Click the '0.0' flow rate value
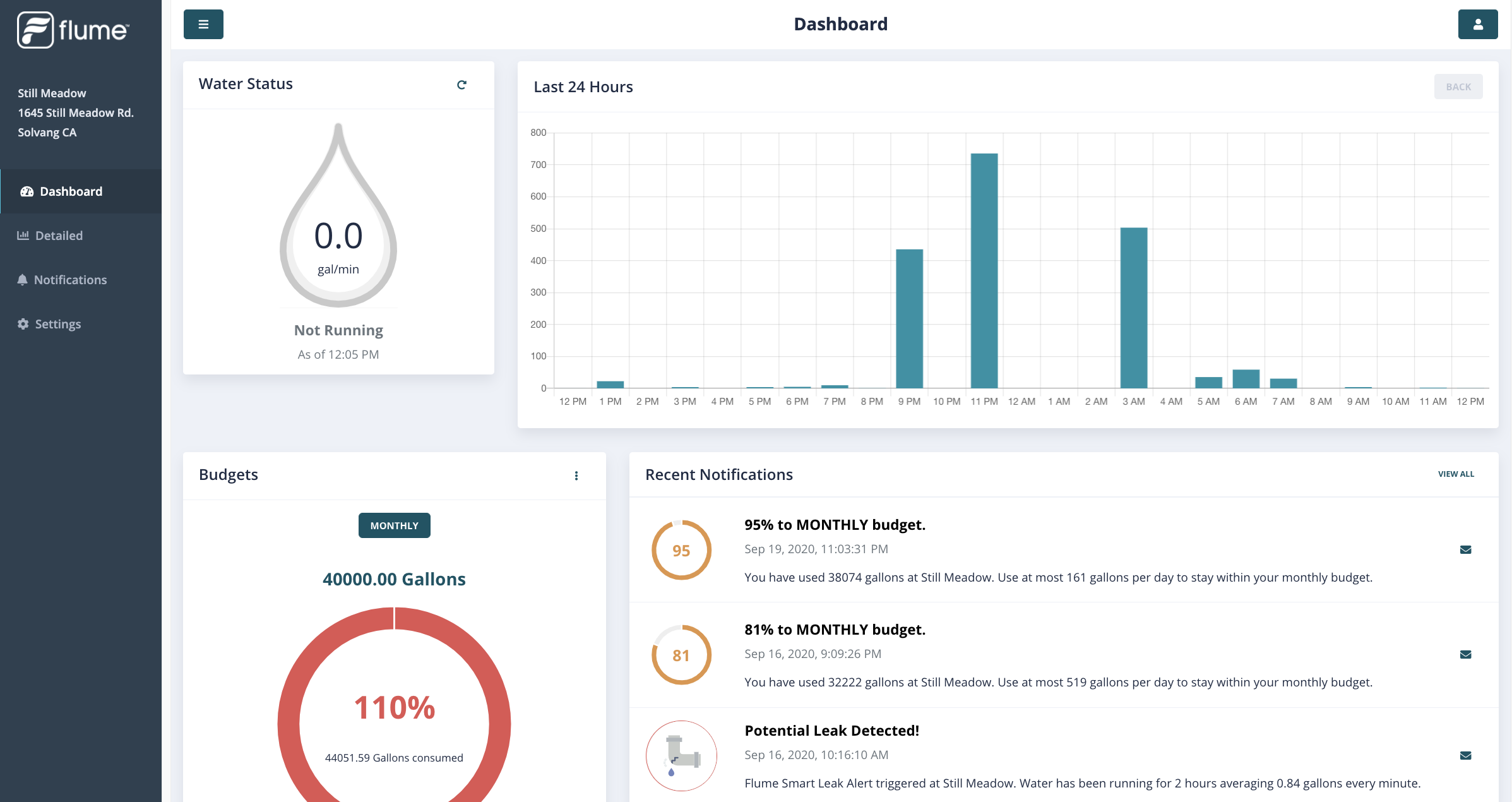This screenshot has height=802, width=1512. pyautogui.click(x=338, y=236)
